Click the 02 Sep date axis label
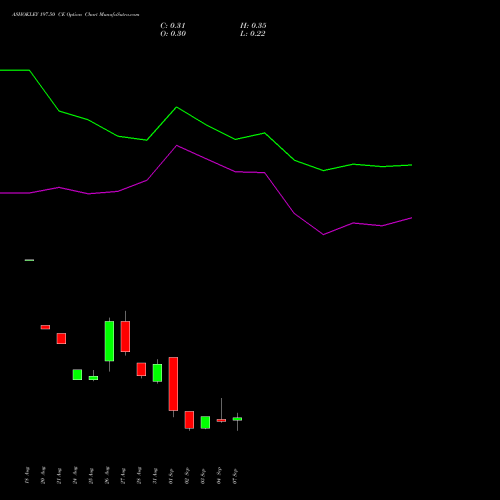Screen dimensions: 500x500 (x=187, y=475)
